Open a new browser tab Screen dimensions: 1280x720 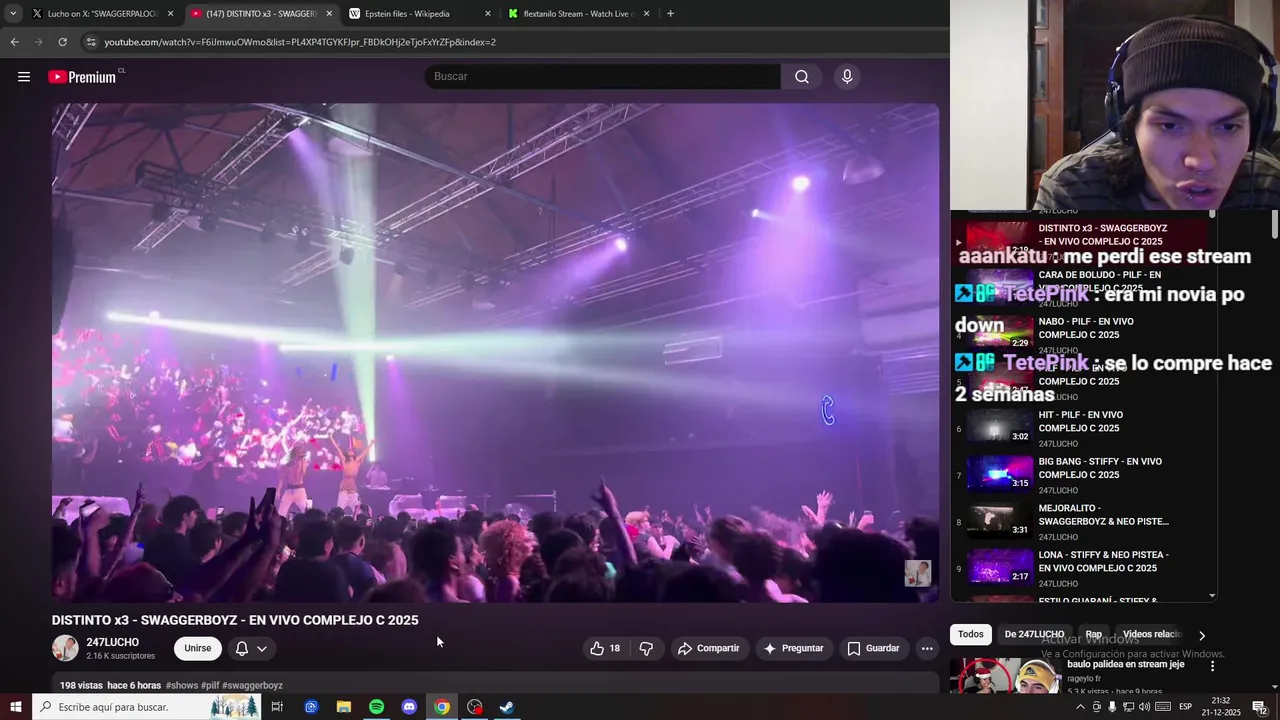[670, 14]
